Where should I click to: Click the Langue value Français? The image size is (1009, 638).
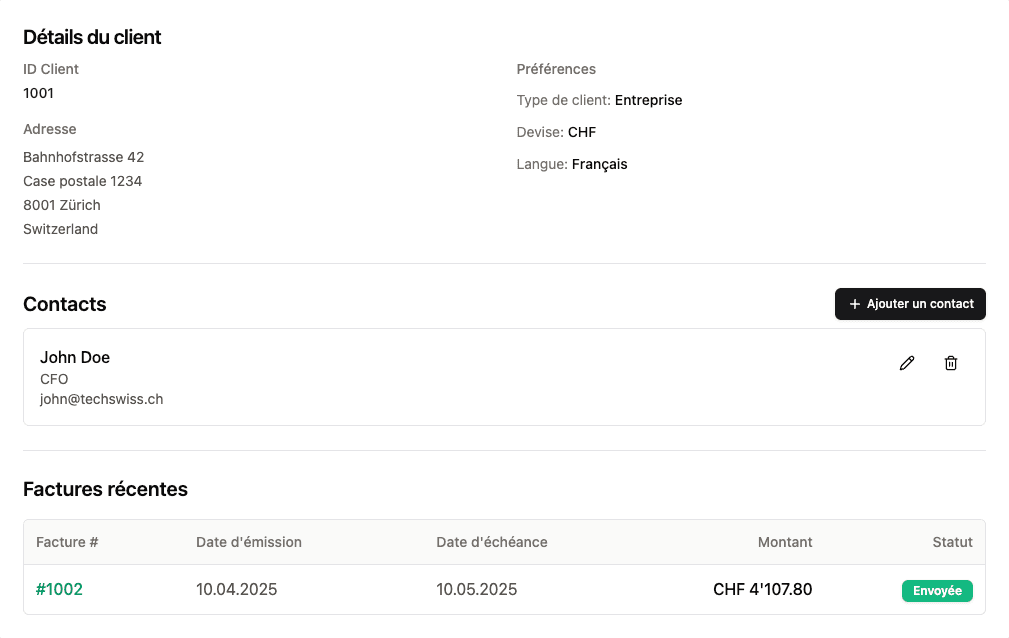[599, 164]
